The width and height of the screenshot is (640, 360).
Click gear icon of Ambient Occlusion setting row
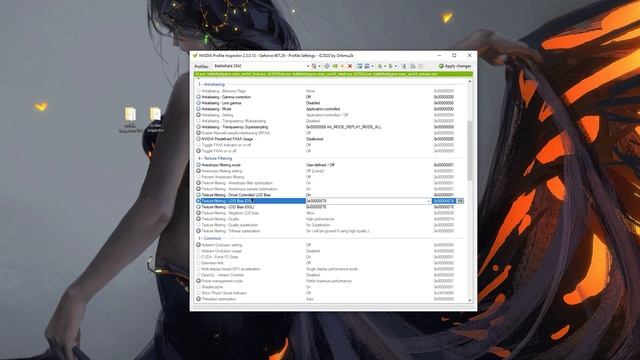point(198,245)
